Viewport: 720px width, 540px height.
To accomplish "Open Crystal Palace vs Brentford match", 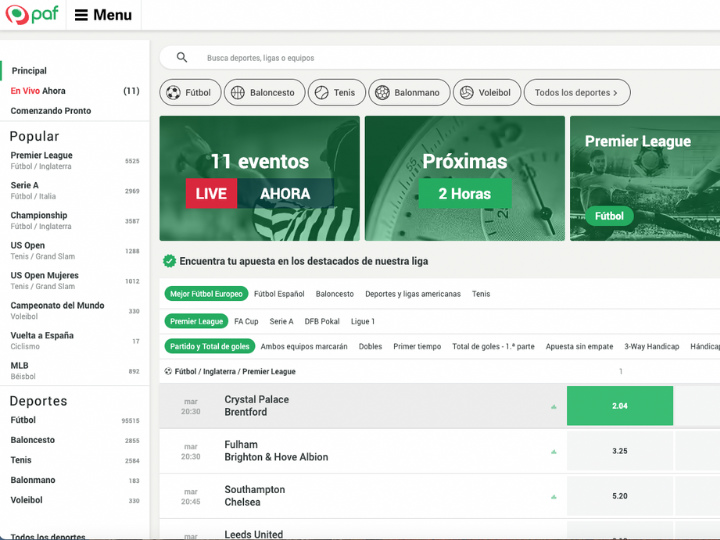I will tap(257, 406).
